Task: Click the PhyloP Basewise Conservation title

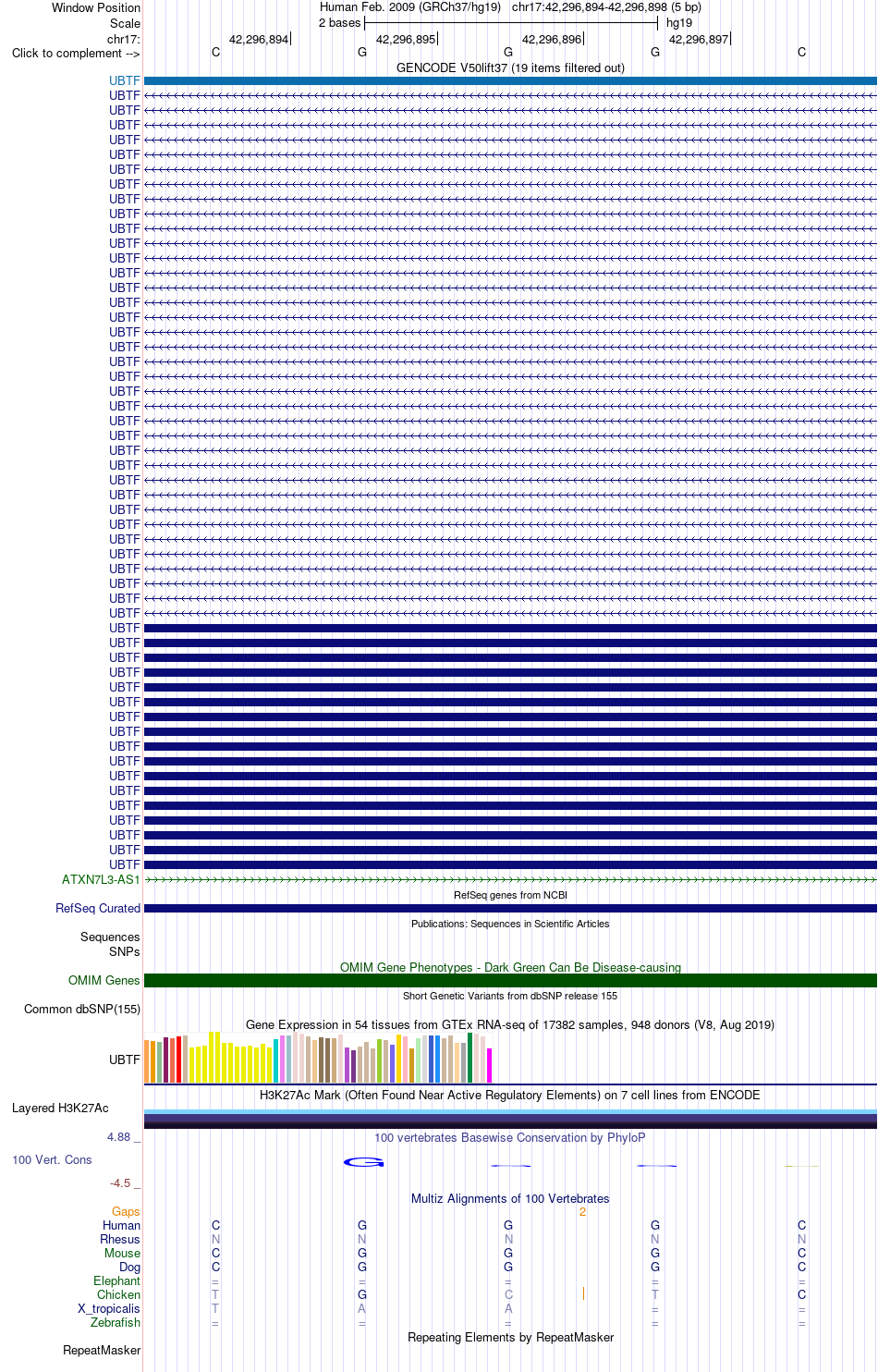Action: [510, 1137]
